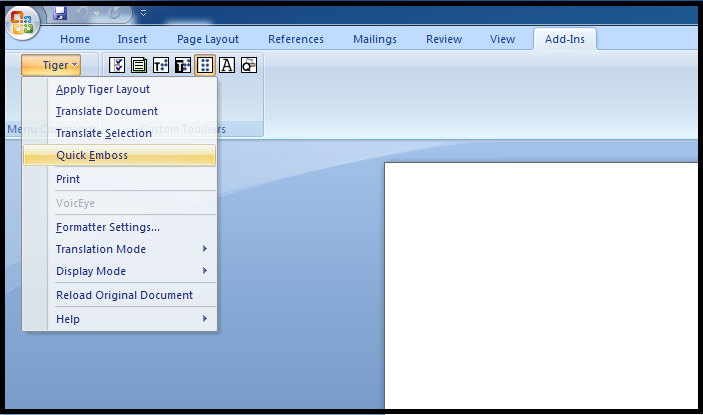Viewport: 703px width, 415px height.
Task: Collapse the Tiger dropdown menu button
Action: pos(51,65)
